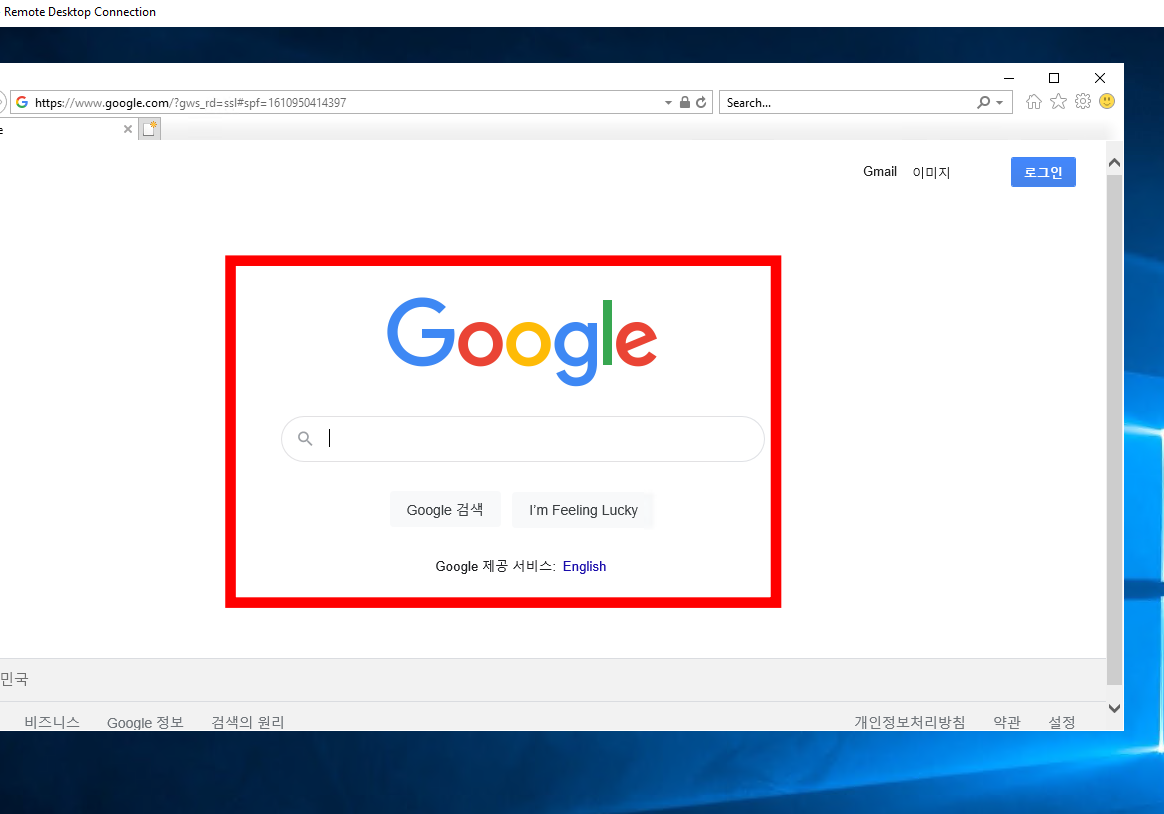This screenshot has width=1164, height=814.
Task: Open the 이미지 (Images) link
Action: pyautogui.click(x=931, y=172)
